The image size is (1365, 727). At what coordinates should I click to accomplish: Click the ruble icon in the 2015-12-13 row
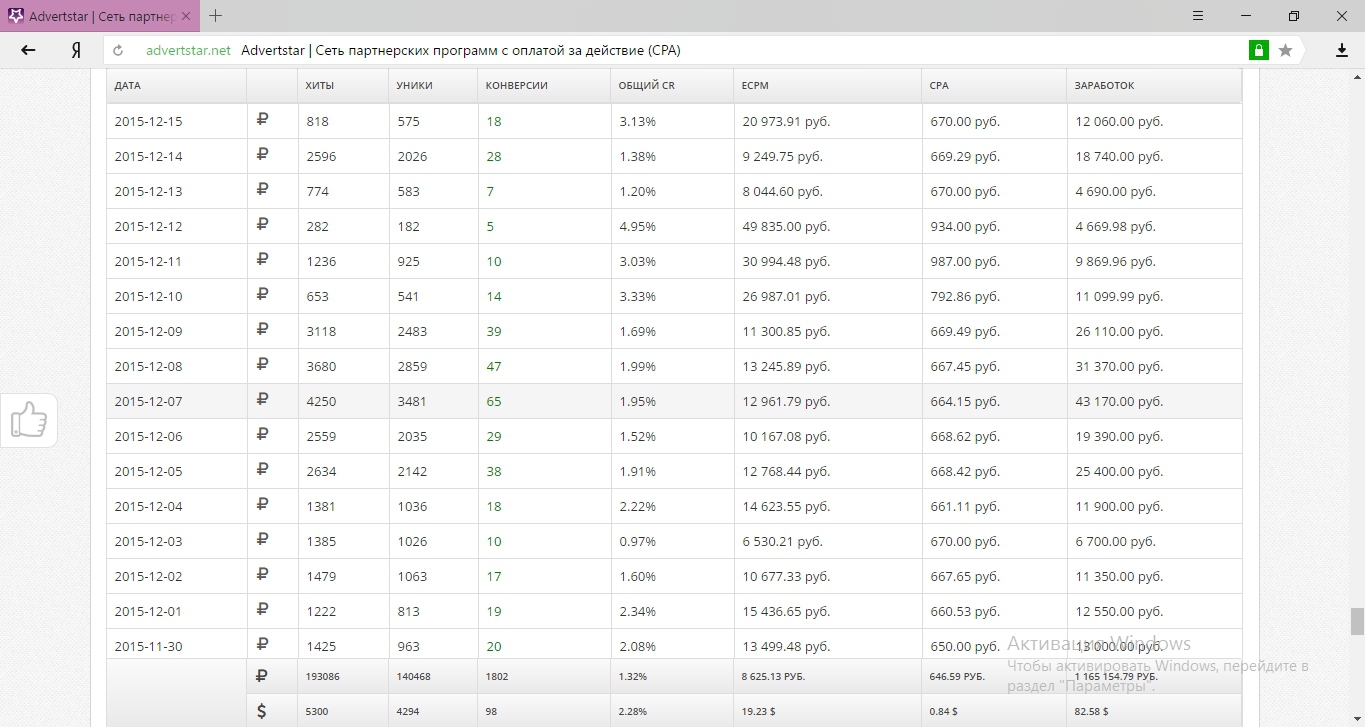click(x=262, y=190)
